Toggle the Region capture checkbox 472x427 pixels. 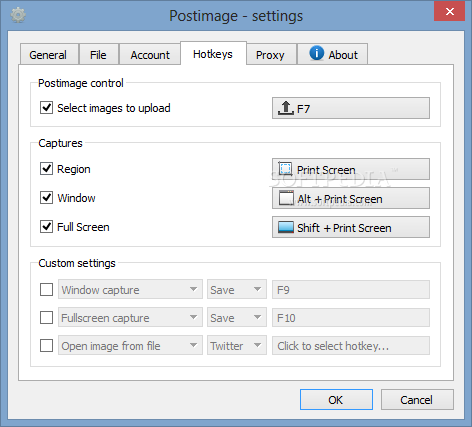tap(46, 169)
